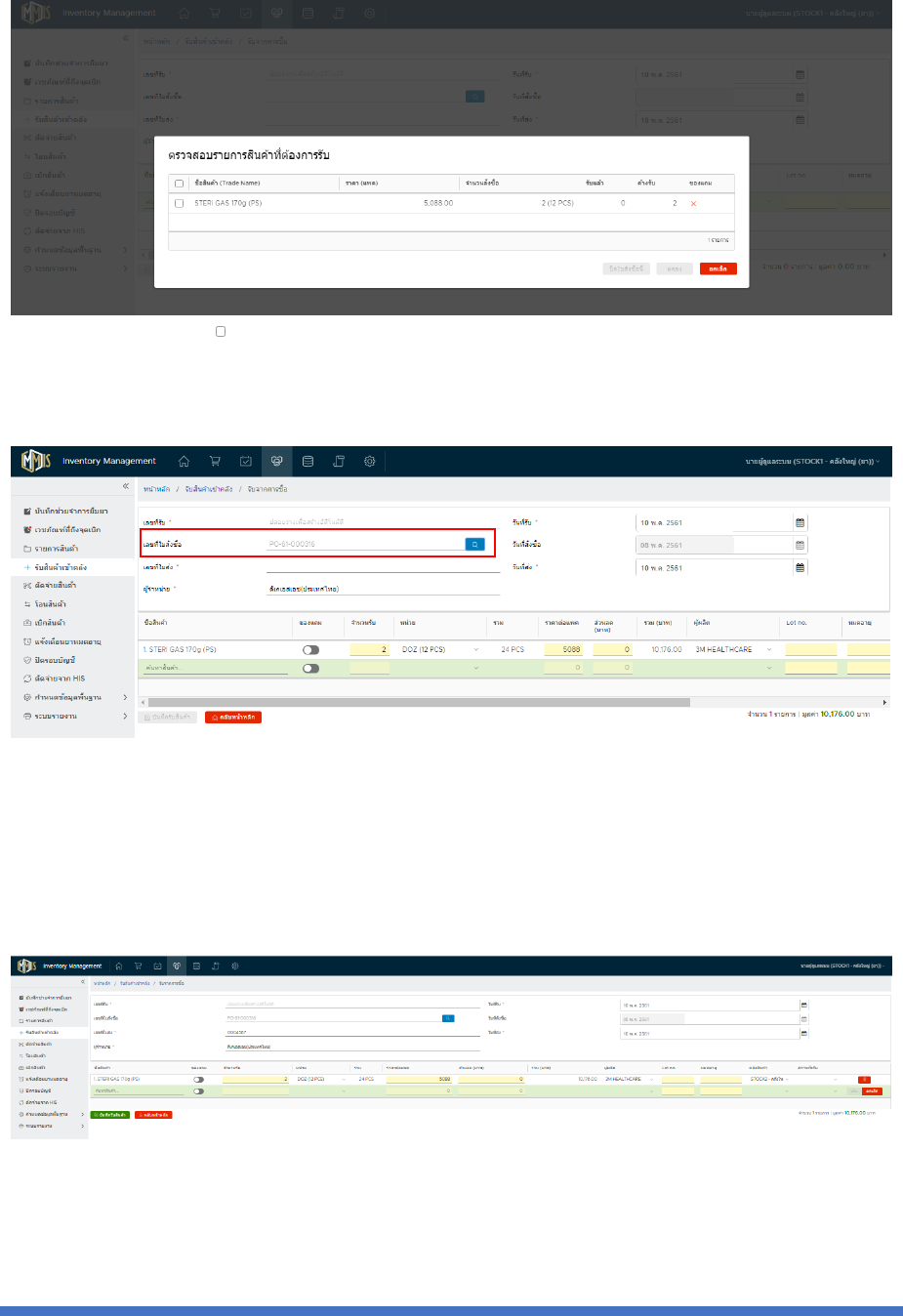Click red back-to-main button in middle screenshot
Image resolution: width=903 pixels, height=1316 pixels.
(233, 718)
